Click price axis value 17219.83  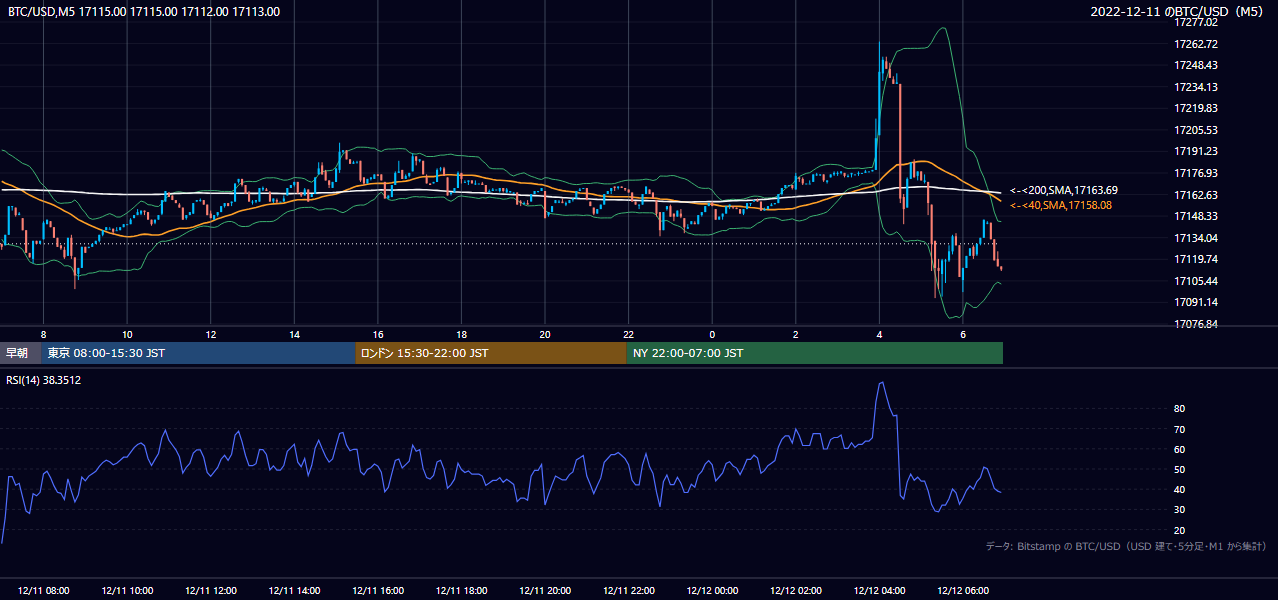pos(1196,108)
